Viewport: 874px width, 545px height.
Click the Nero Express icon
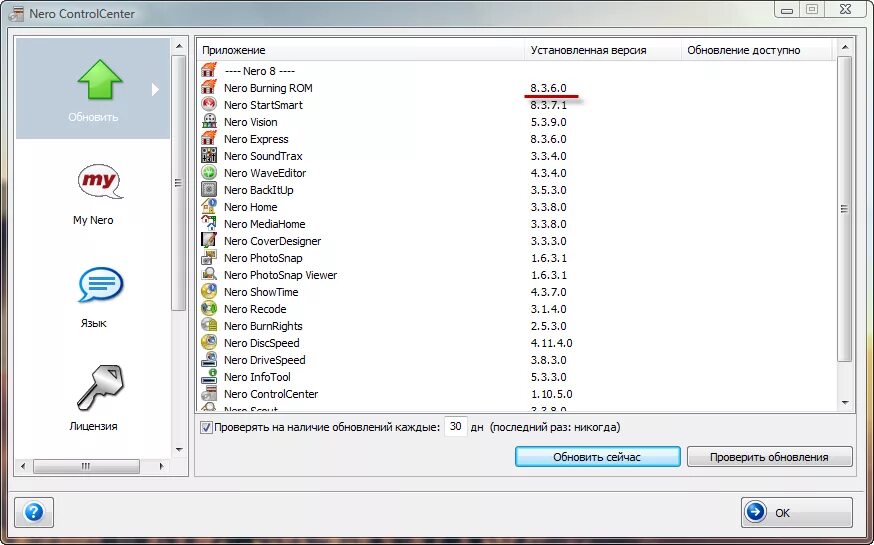click(209, 139)
